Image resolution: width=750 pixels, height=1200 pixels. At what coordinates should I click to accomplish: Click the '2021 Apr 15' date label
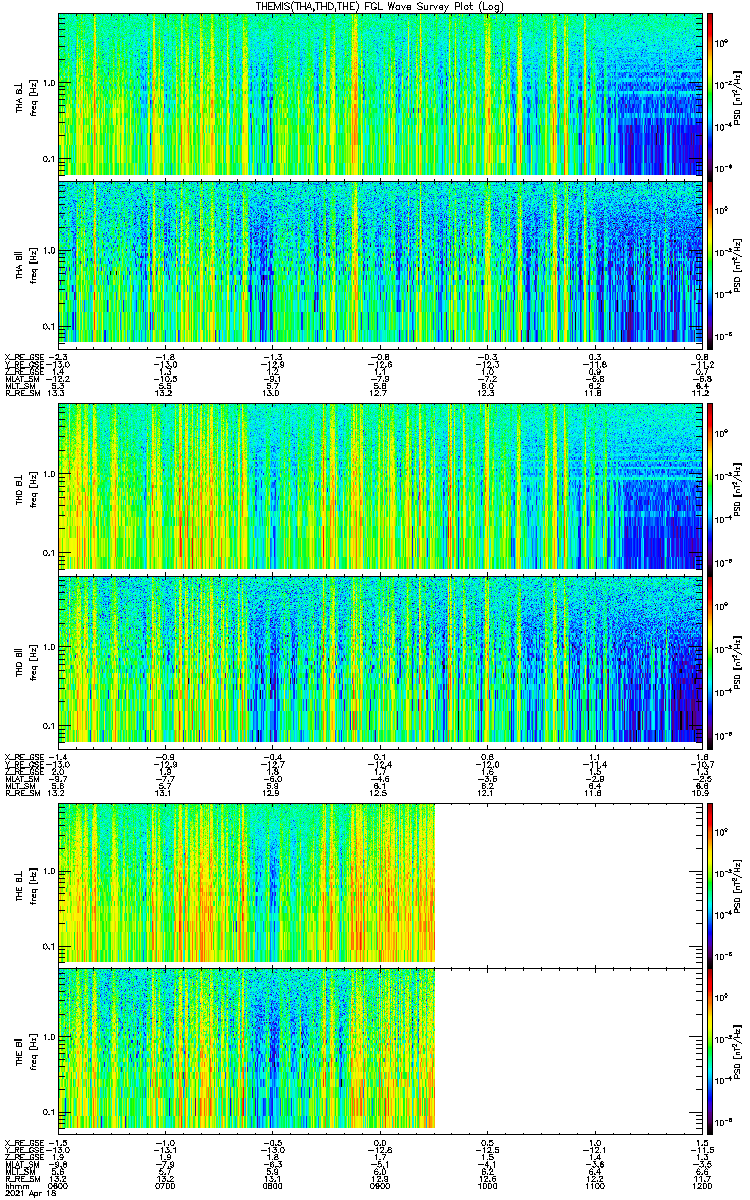coord(29,1193)
